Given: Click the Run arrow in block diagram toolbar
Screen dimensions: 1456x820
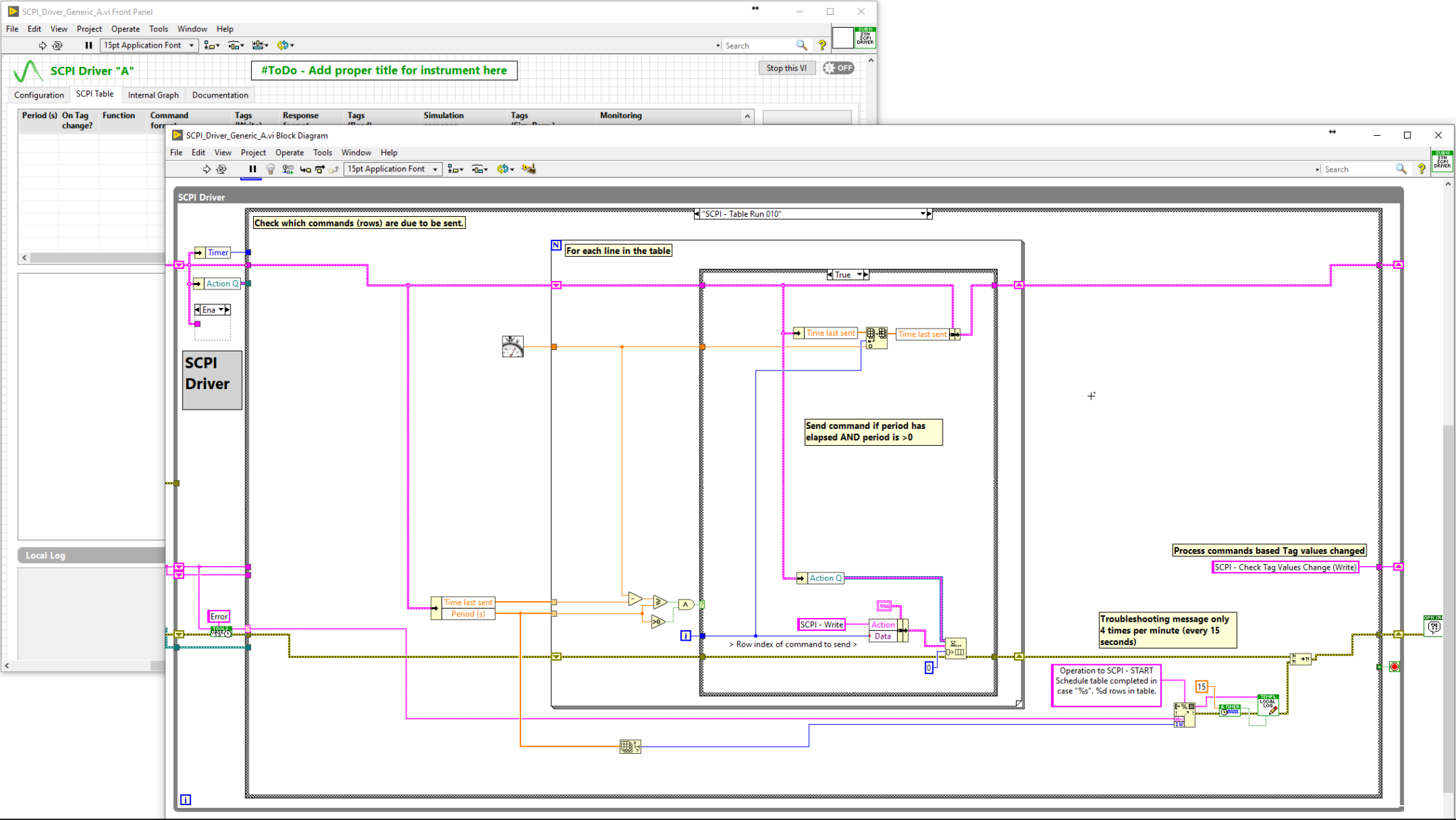Looking at the screenshot, I should (x=206, y=169).
